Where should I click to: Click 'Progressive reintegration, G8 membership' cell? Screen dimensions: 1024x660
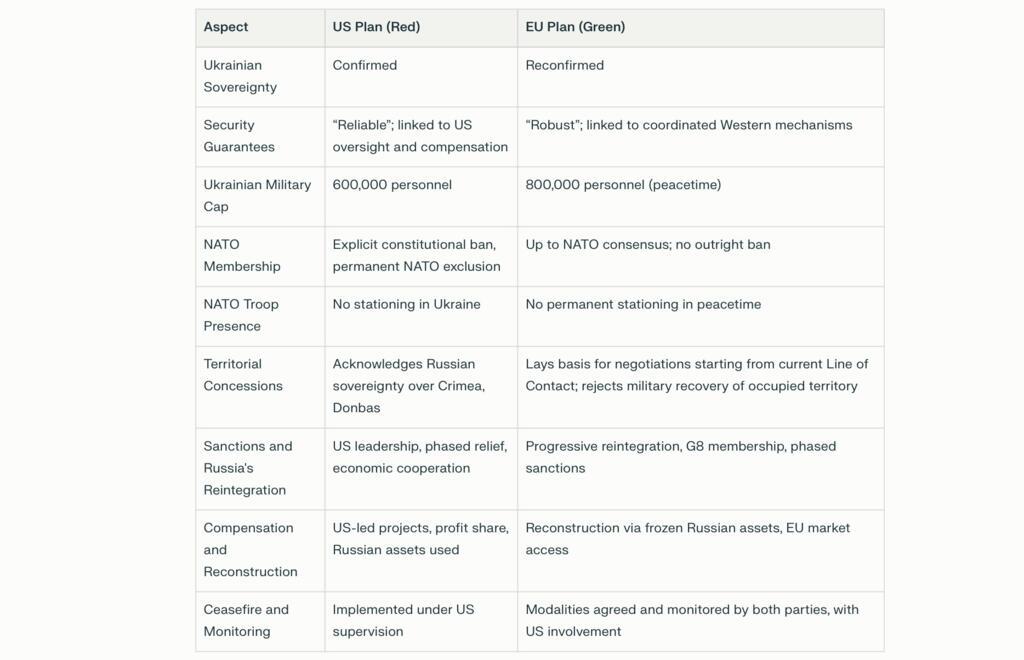coord(680,457)
